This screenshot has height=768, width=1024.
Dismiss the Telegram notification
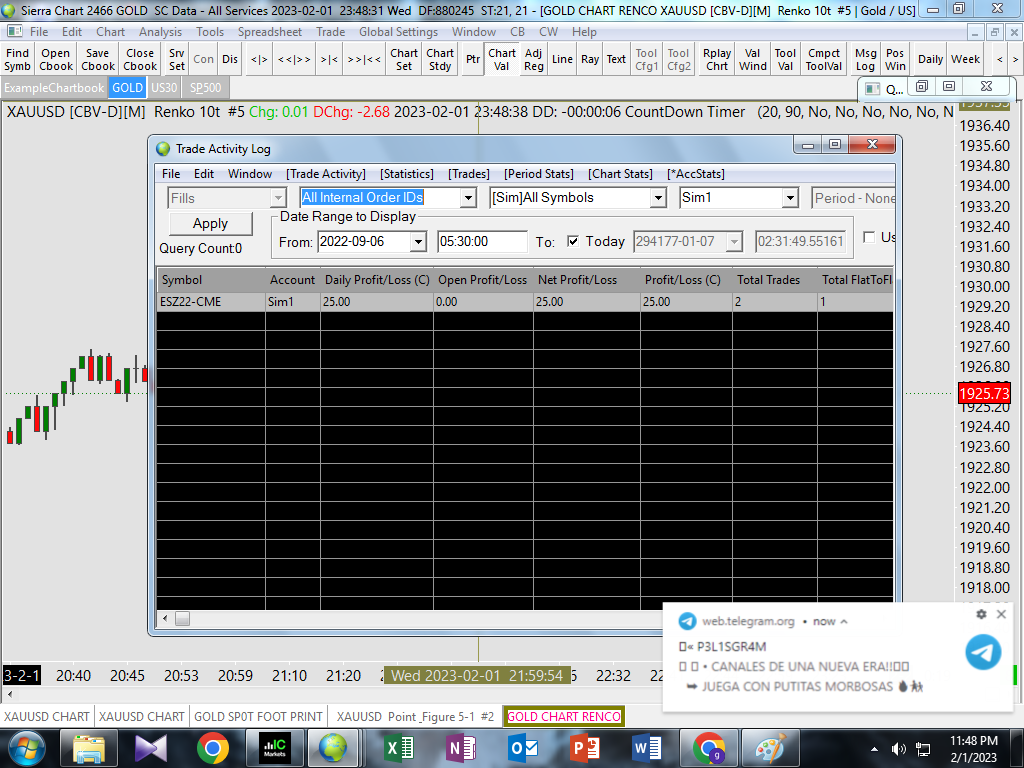pyautogui.click(x=1001, y=614)
